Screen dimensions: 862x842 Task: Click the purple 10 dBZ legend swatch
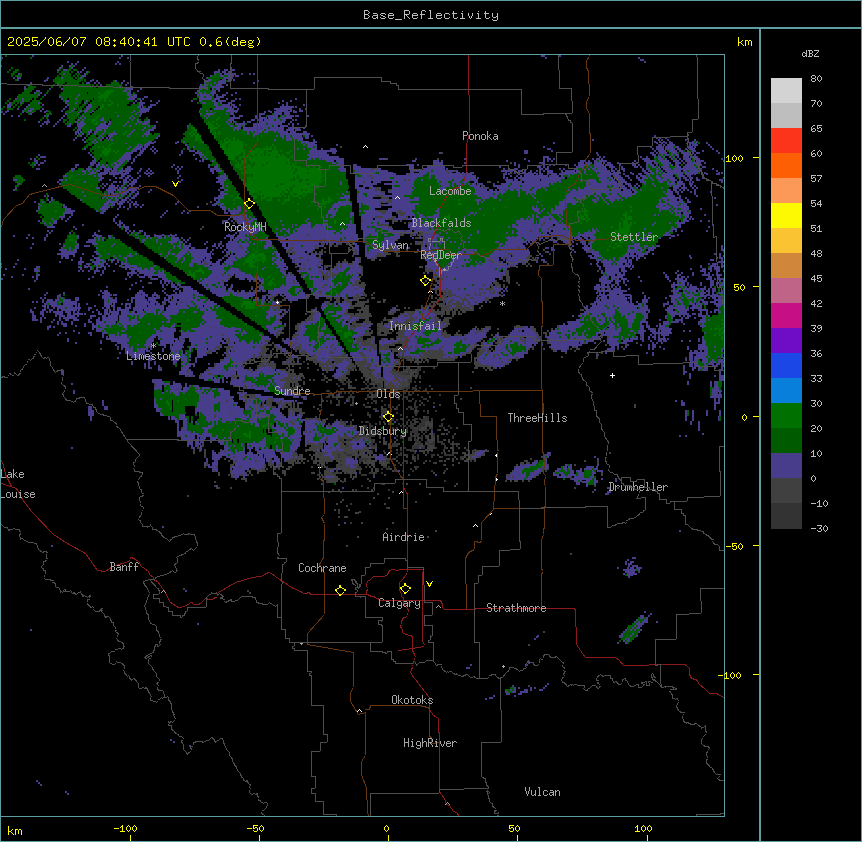[786, 466]
